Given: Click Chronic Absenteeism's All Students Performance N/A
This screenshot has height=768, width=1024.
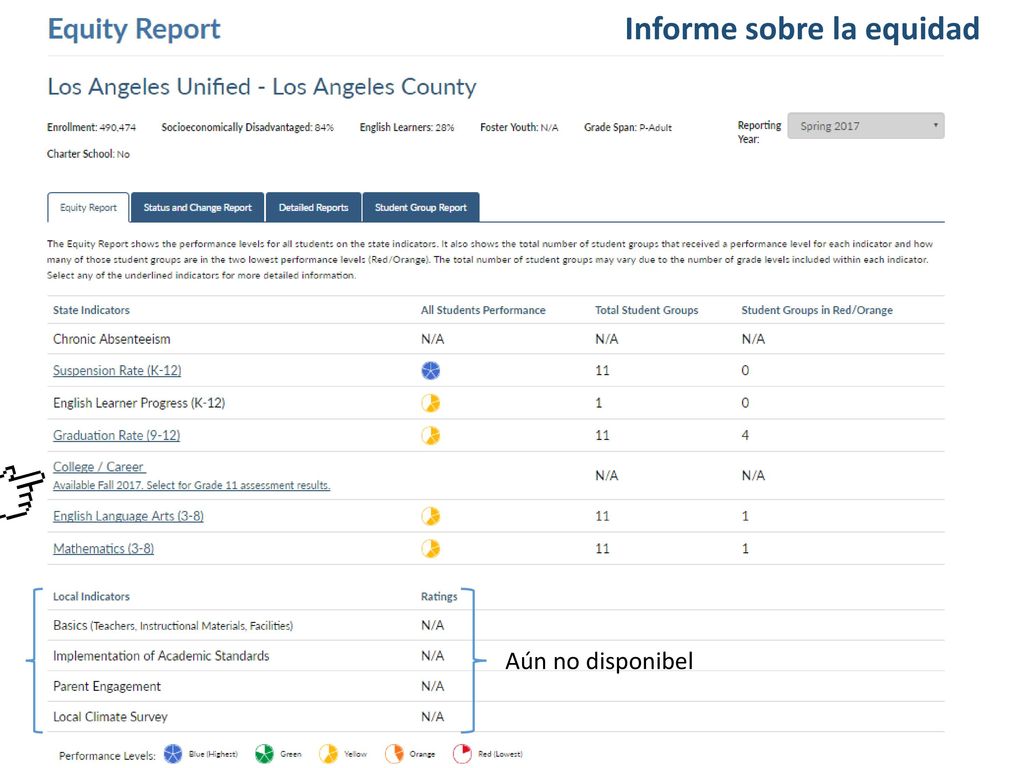Looking at the screenshot, I should click(x=432, y=339).
